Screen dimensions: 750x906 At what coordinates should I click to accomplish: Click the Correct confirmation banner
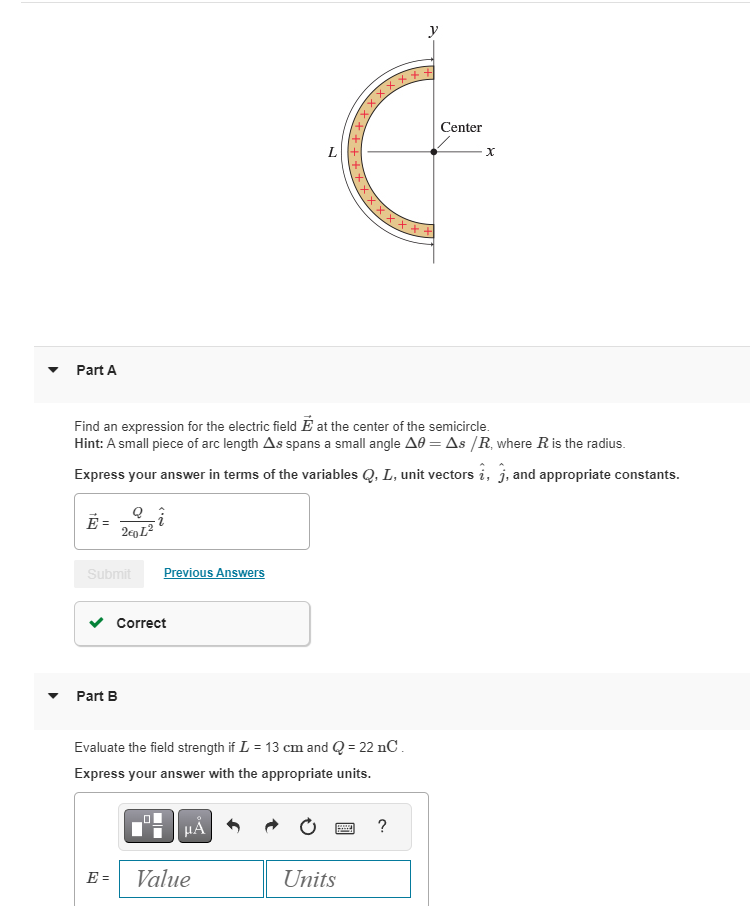[x=191, y=622]
